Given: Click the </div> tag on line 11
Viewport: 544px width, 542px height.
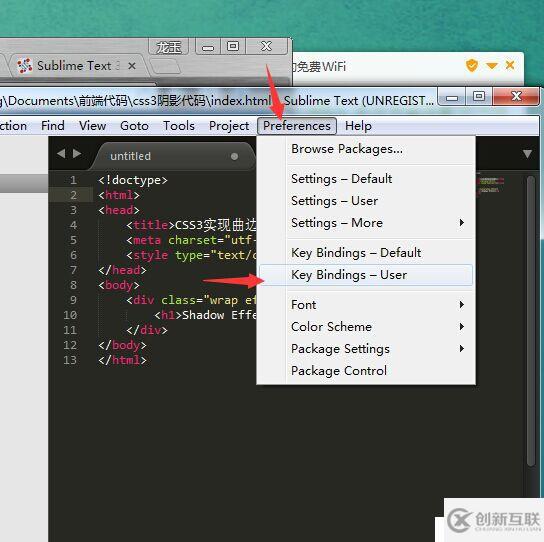Looking at the screenshot, I should (x=147, y=330).
